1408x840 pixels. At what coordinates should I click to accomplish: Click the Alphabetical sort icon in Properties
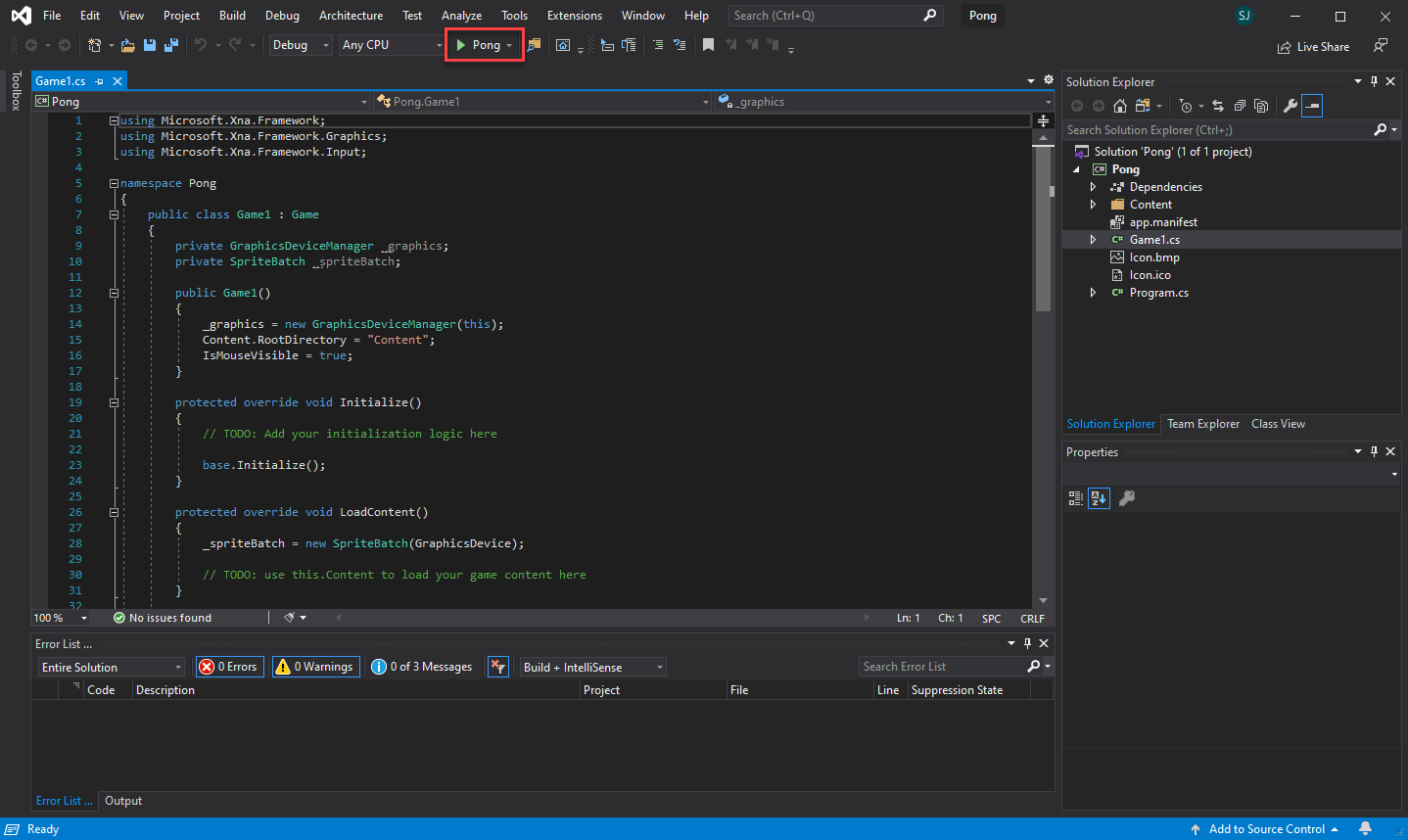pos(1099,498)
